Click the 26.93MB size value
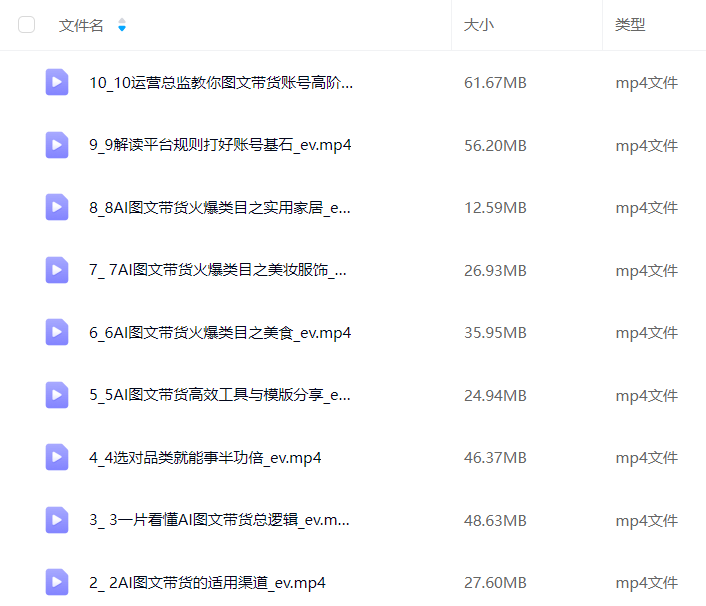The height and width of the screenshot is (606, 706). (495, 271)
